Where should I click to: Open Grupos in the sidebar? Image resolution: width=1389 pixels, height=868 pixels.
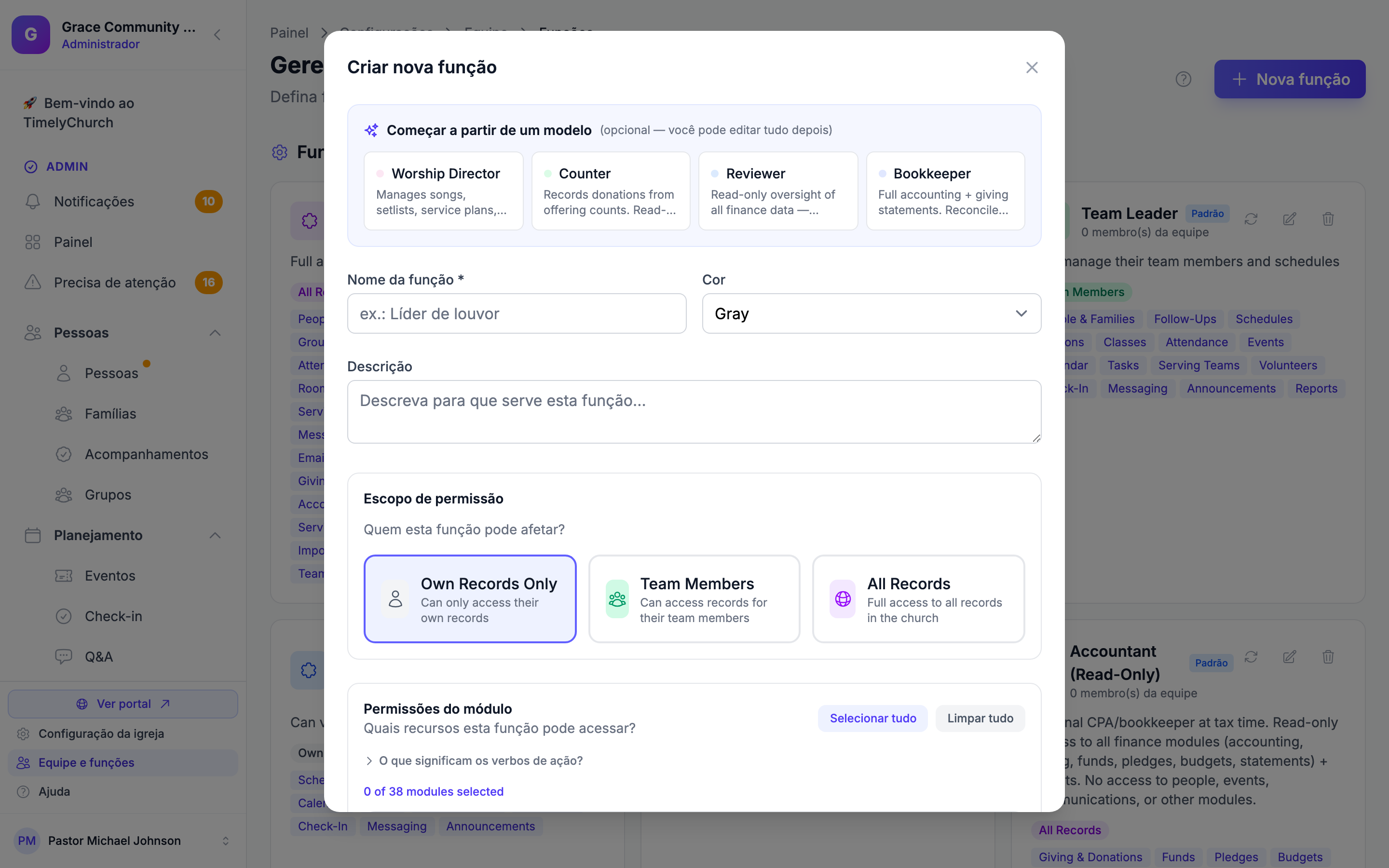point(108,495)
